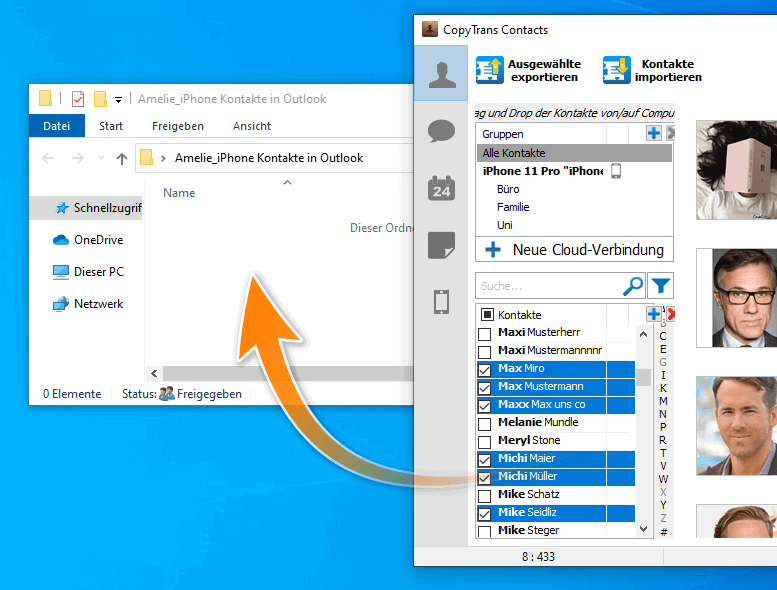Check the Mike Schatz checkbox

point(485,496)
